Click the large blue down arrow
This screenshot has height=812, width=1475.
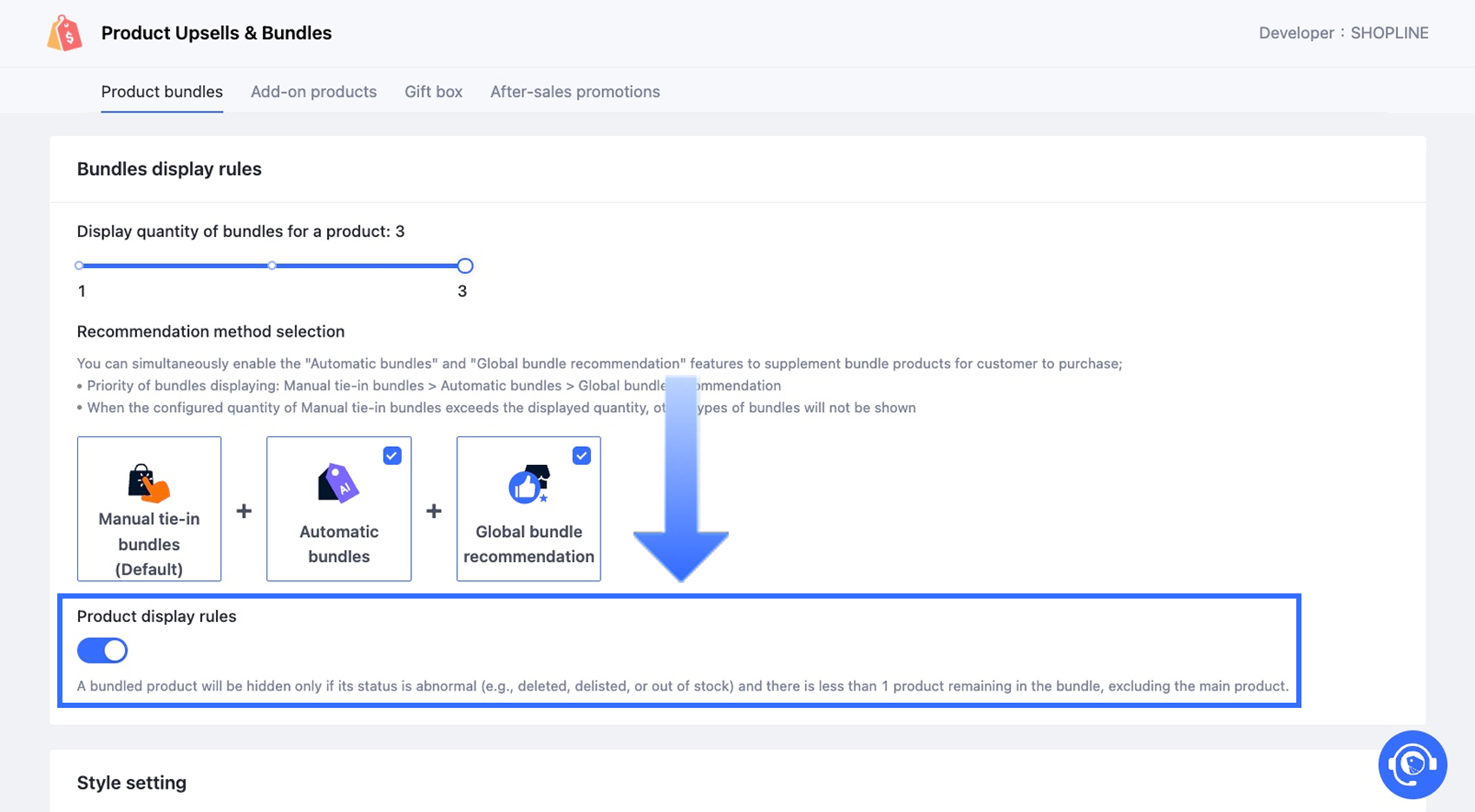681,486
